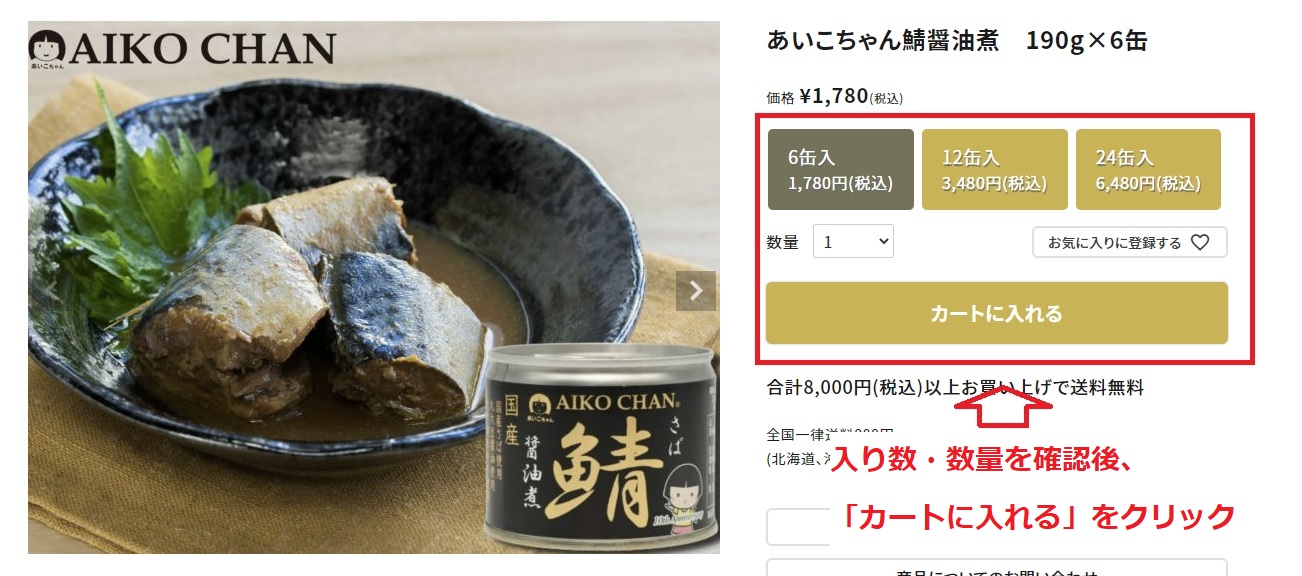
Task: Click the AIKO CHAN brand wordmark
Action: tap(201, 49)
